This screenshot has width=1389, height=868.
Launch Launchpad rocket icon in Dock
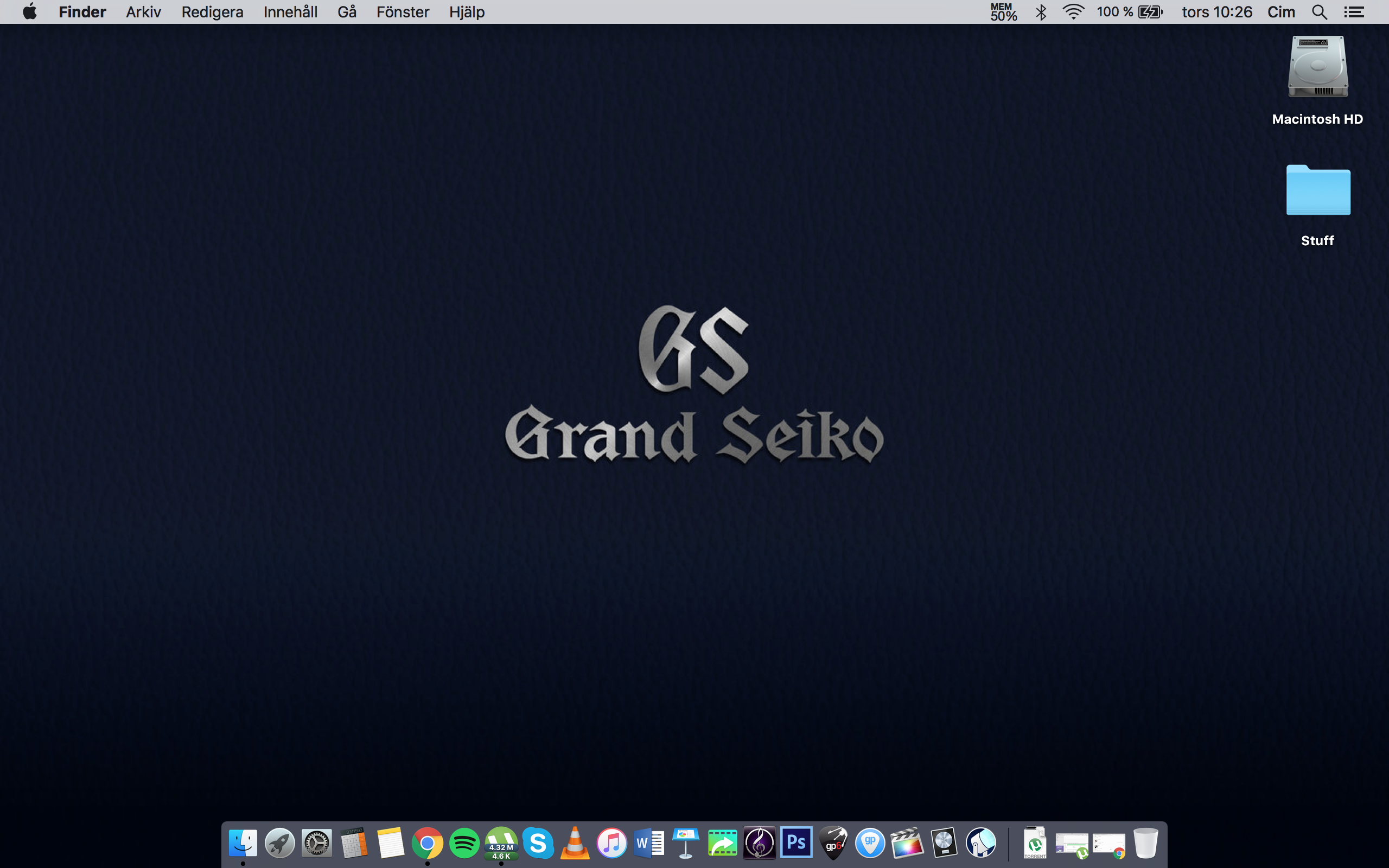coord(279,843)
